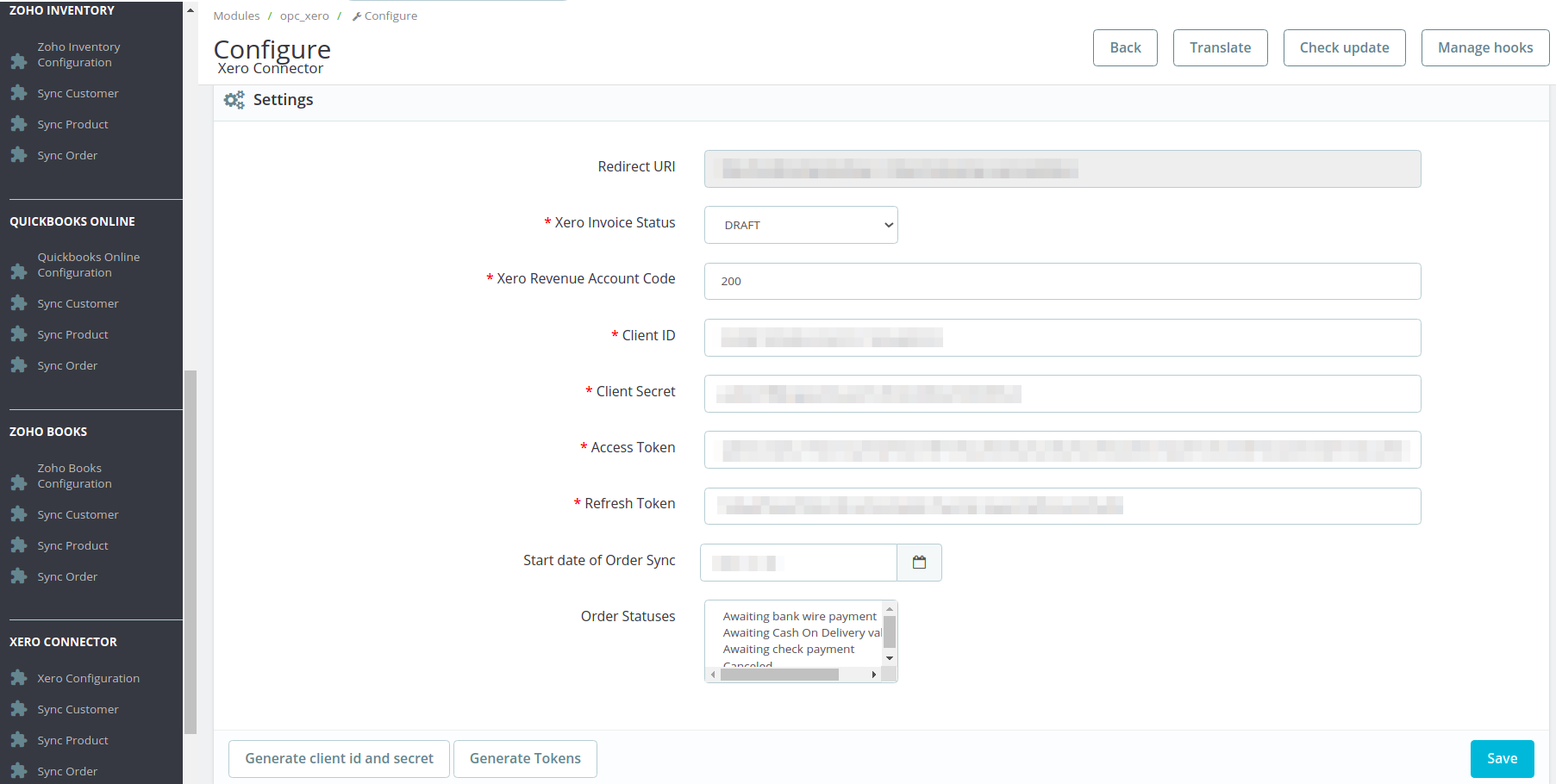The height and width of the screenshot is (784, 1556).
Task: Click the Xero Revenue Account Code field
Action: tap(1062, 281)
